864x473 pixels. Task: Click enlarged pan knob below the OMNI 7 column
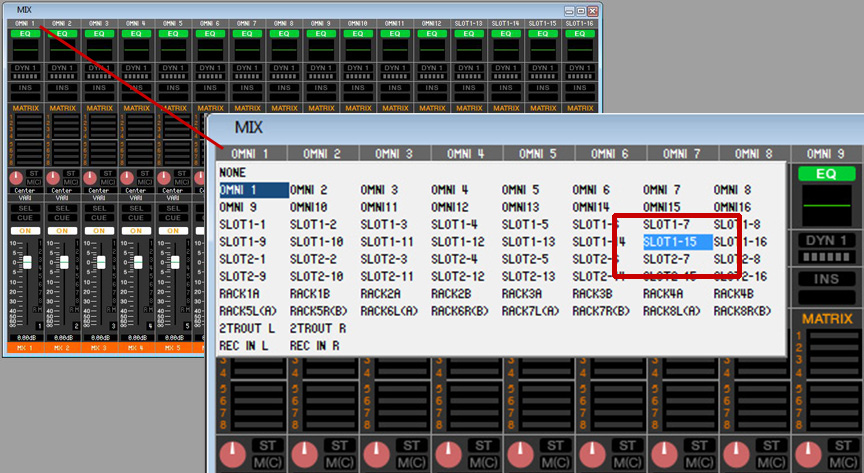[x=665, y=455]
